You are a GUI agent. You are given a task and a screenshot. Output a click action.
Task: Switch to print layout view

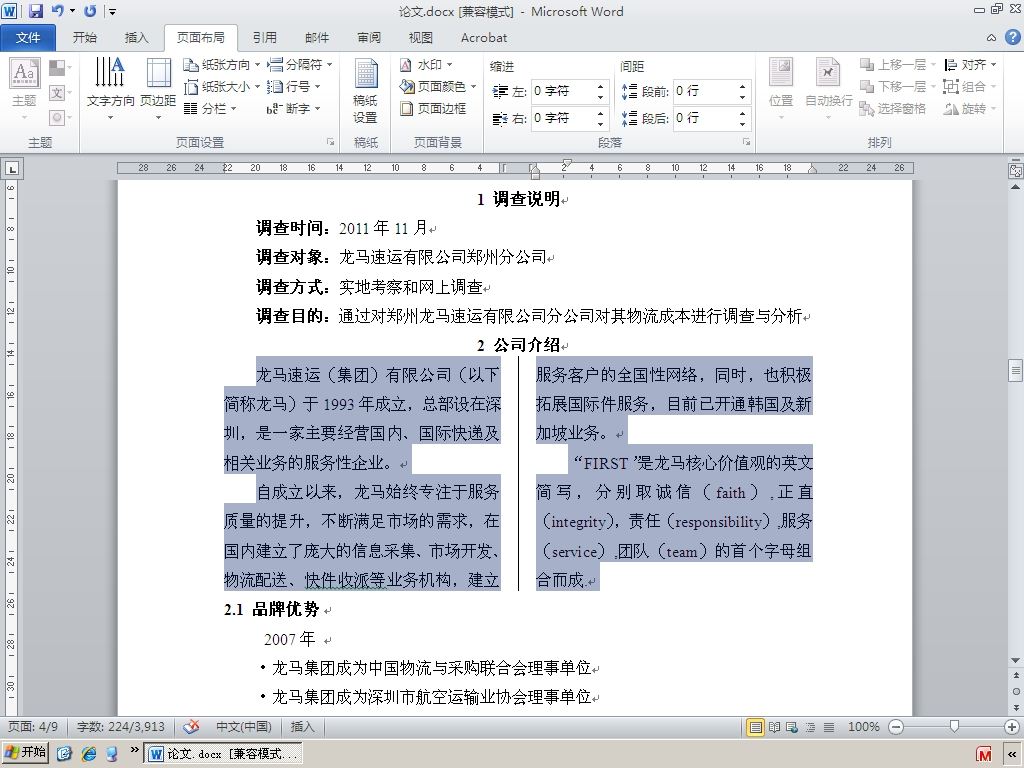[x=755, y=727]
